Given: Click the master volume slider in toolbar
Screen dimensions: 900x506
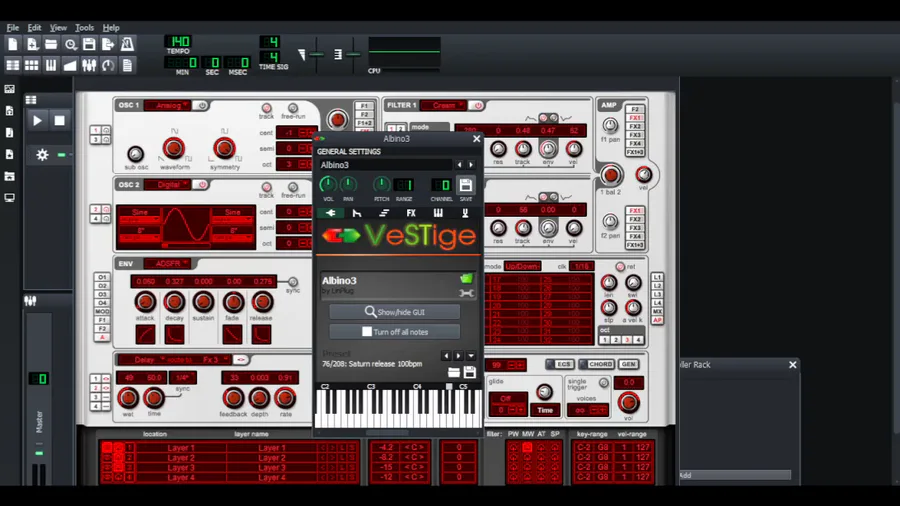Looking at the screenshot, I should click(x=317, y=55).
